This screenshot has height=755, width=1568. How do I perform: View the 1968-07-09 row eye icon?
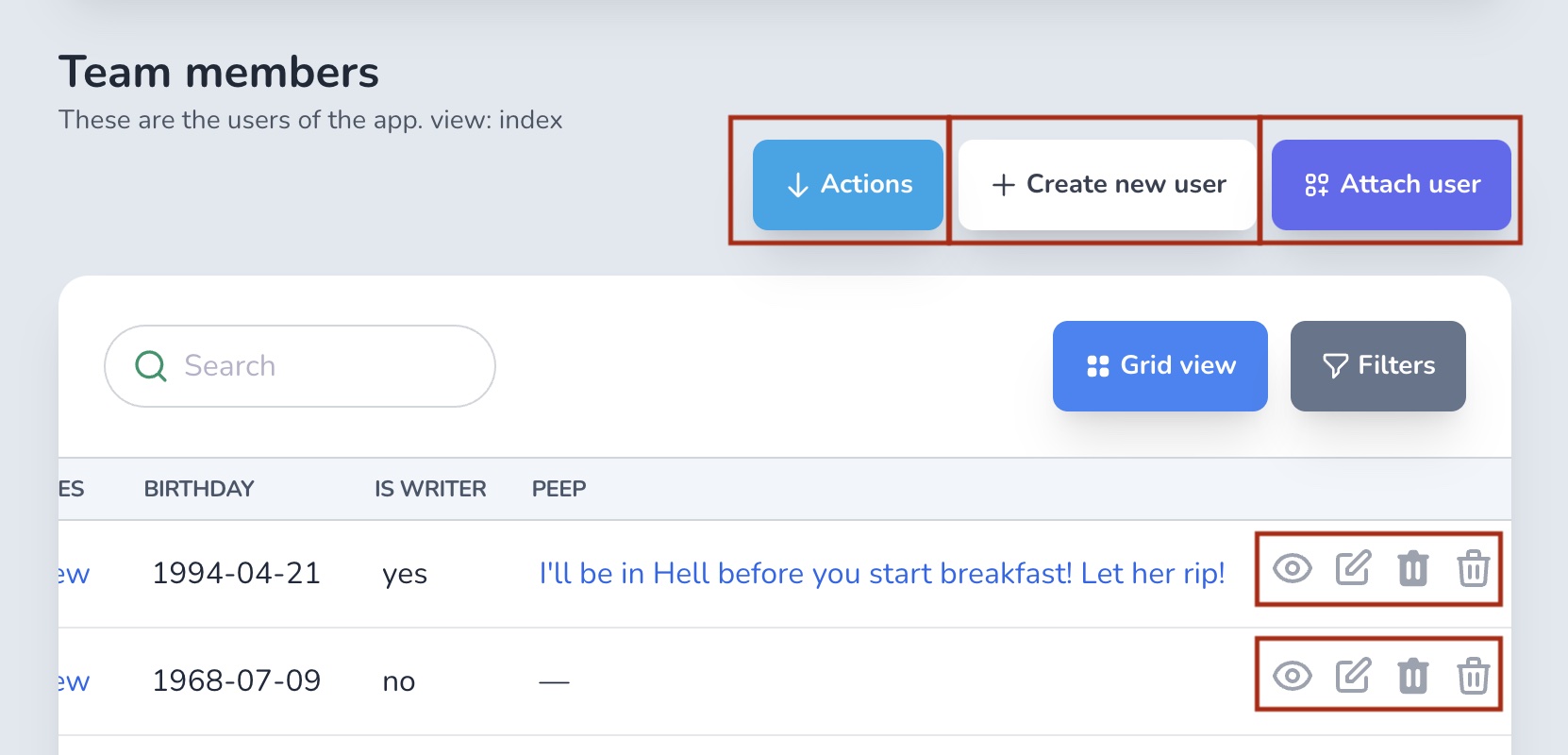coord(1292,676)
